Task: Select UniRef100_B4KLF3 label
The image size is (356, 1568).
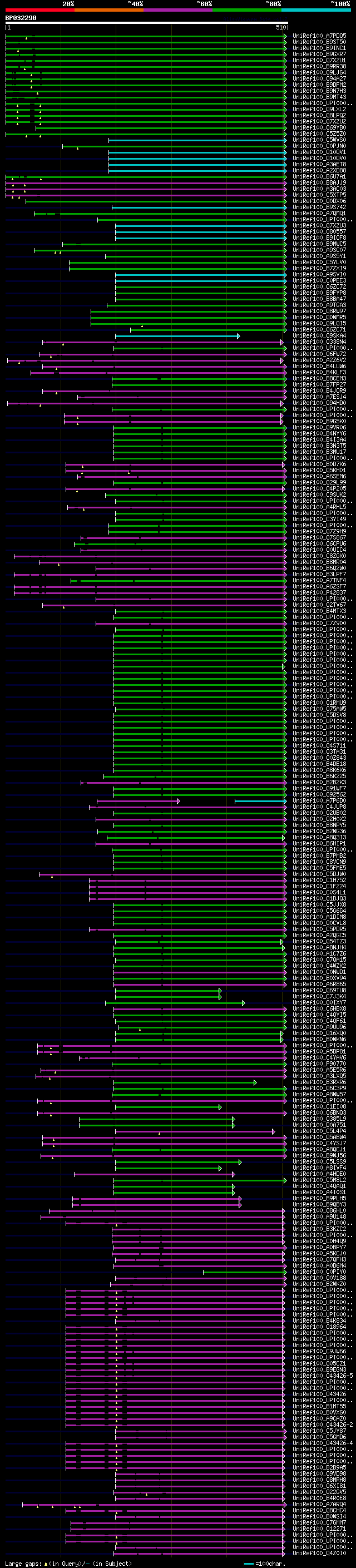Action: click(319, 373)
